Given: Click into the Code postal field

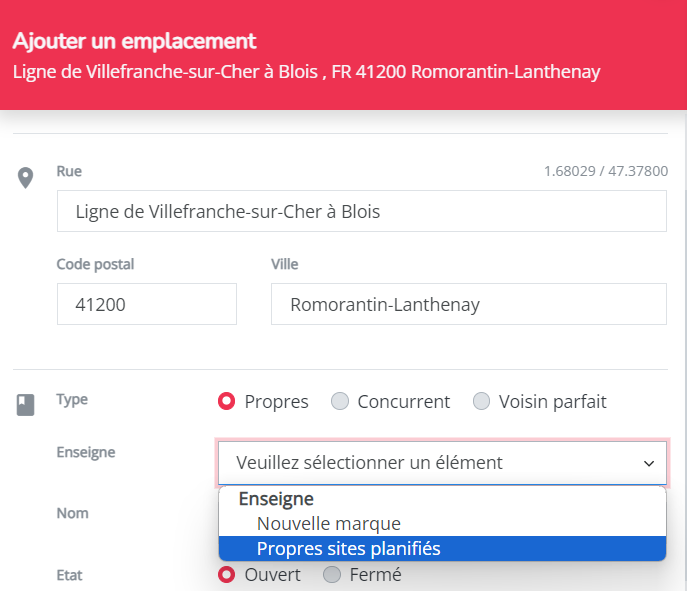Looking at the screenshot, I should point(147,304).
